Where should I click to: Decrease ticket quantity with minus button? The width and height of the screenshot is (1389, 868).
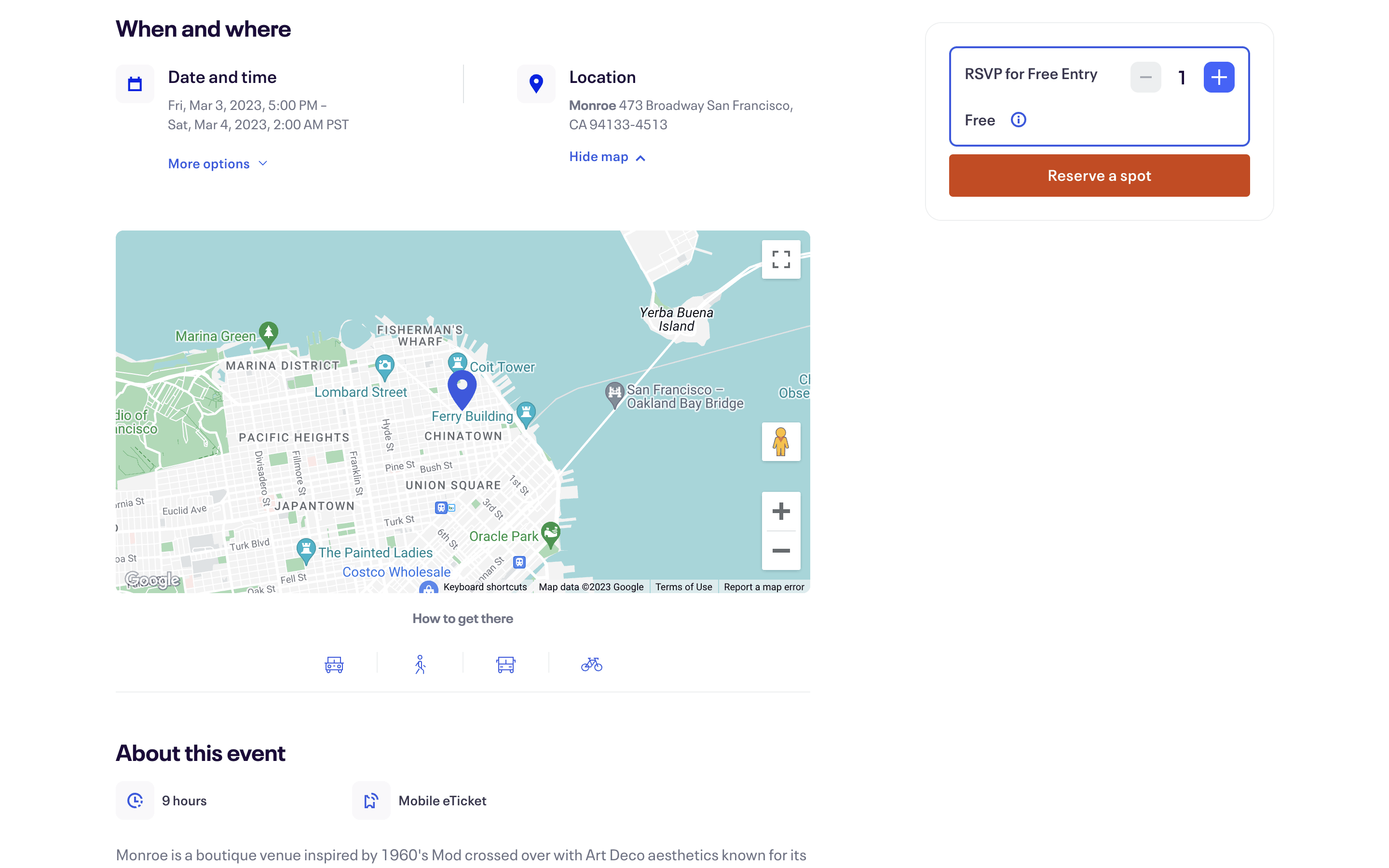pyautogui.click(x=1145, y=77)
